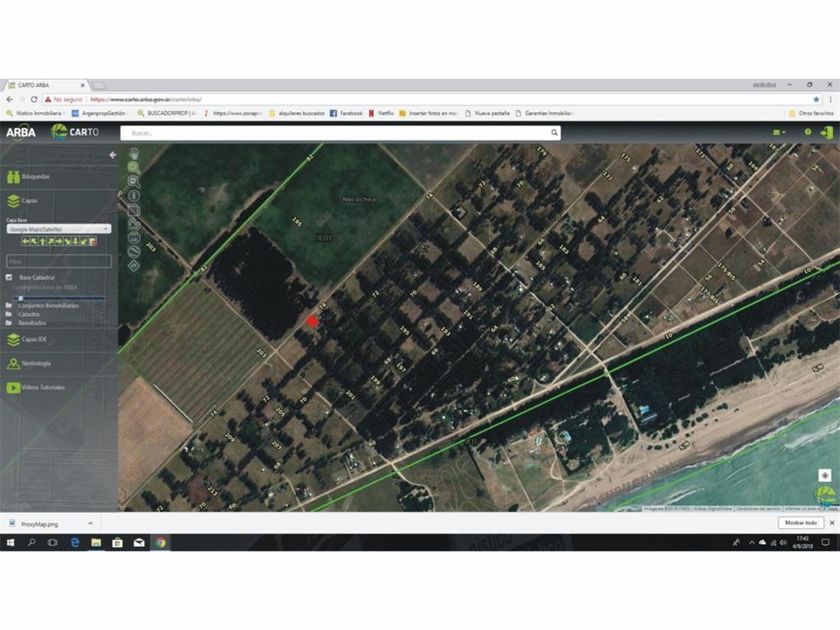Viewport: 840px width, 630px height.
Task: Expand the Conjuntos Inmobiliarios folder
Action: tap(44, 305)
